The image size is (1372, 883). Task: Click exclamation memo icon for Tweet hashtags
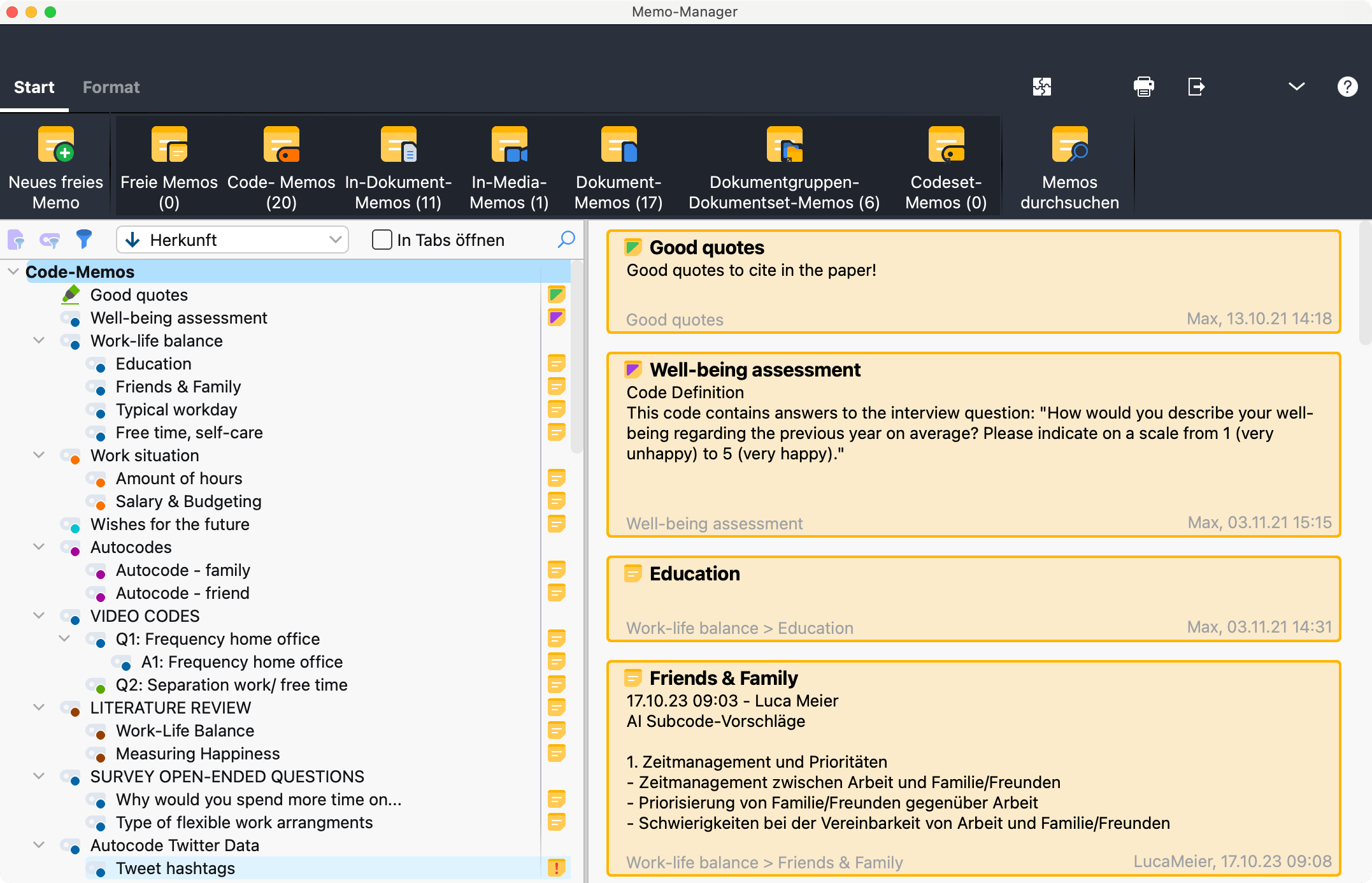pyautogui.click(x=556, y=868)
